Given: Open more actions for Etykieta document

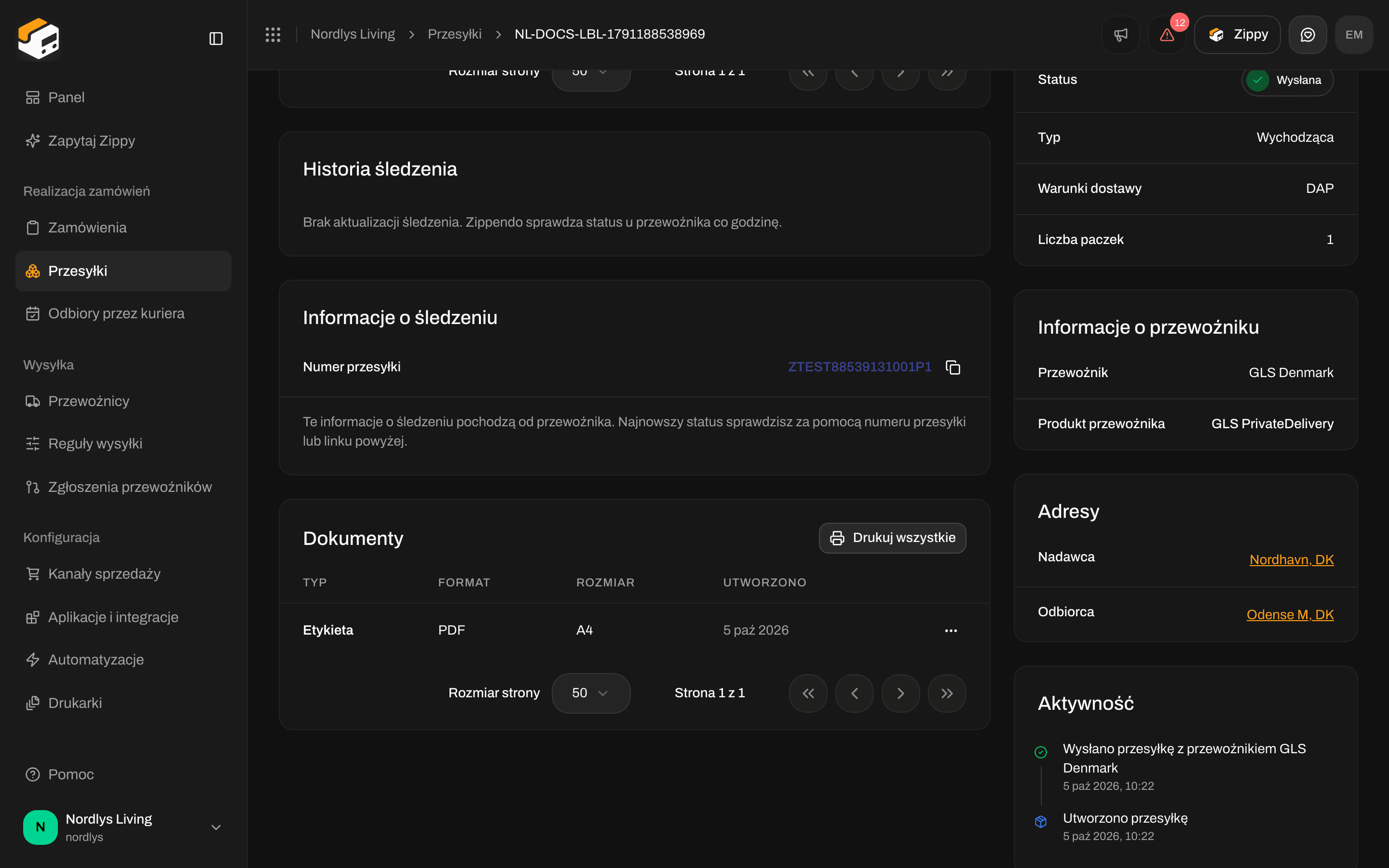Looking at the screenshot, I should coord(951,630).
